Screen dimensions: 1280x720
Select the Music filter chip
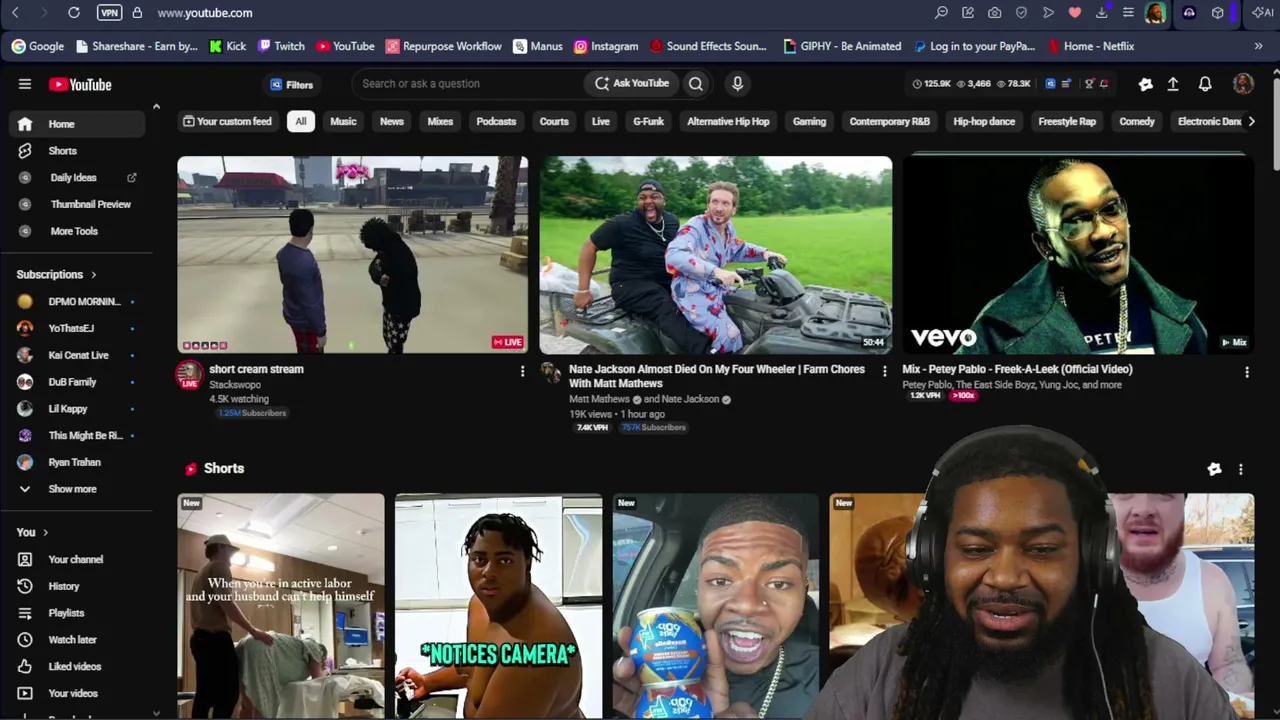click(x=343, y=122)
